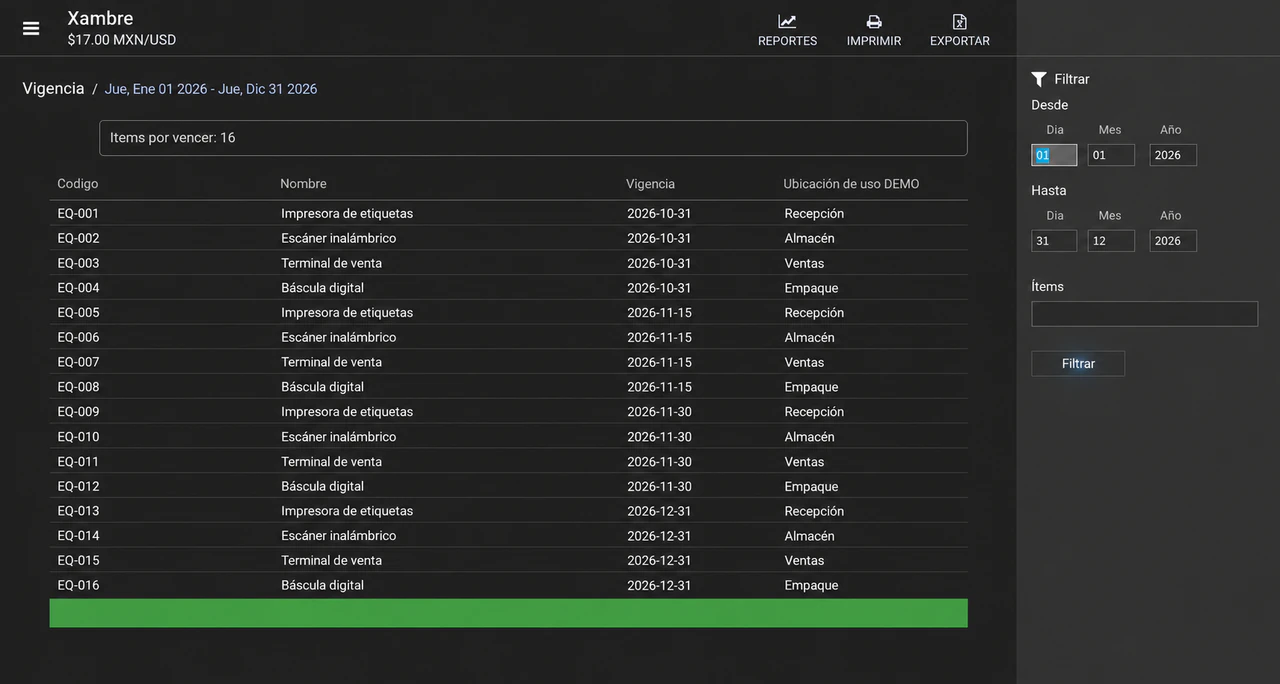Click Almacén location in row EQ-010
Viewport: 1280px width, 684px height.
pos(809,436)
